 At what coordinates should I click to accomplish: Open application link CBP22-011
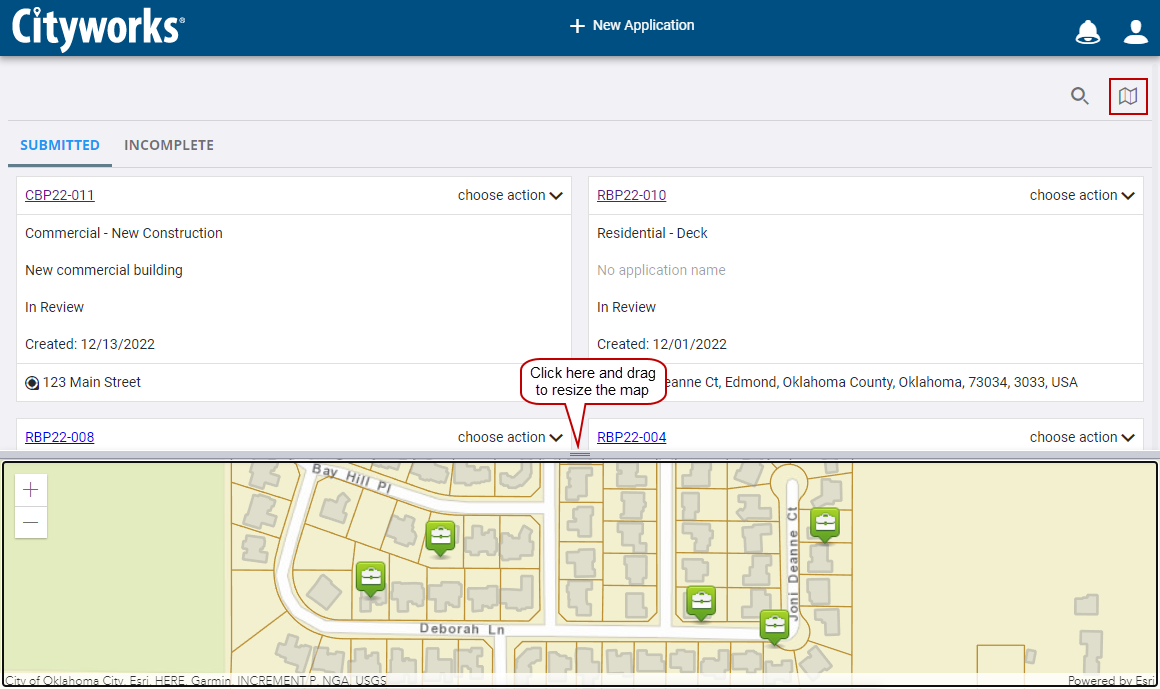coord(59,195)
